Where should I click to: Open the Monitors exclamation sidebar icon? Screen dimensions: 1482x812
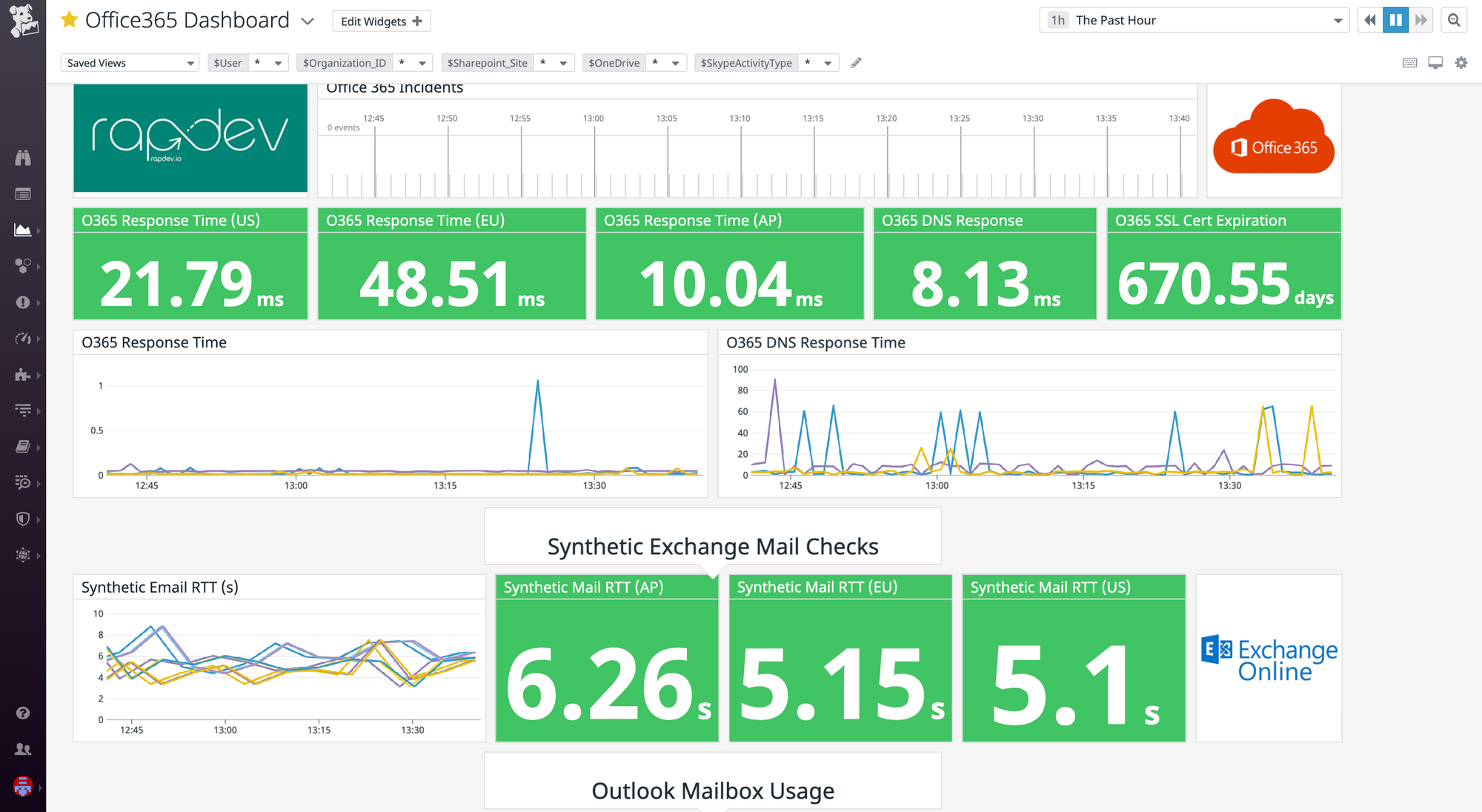tap(23, 302)
